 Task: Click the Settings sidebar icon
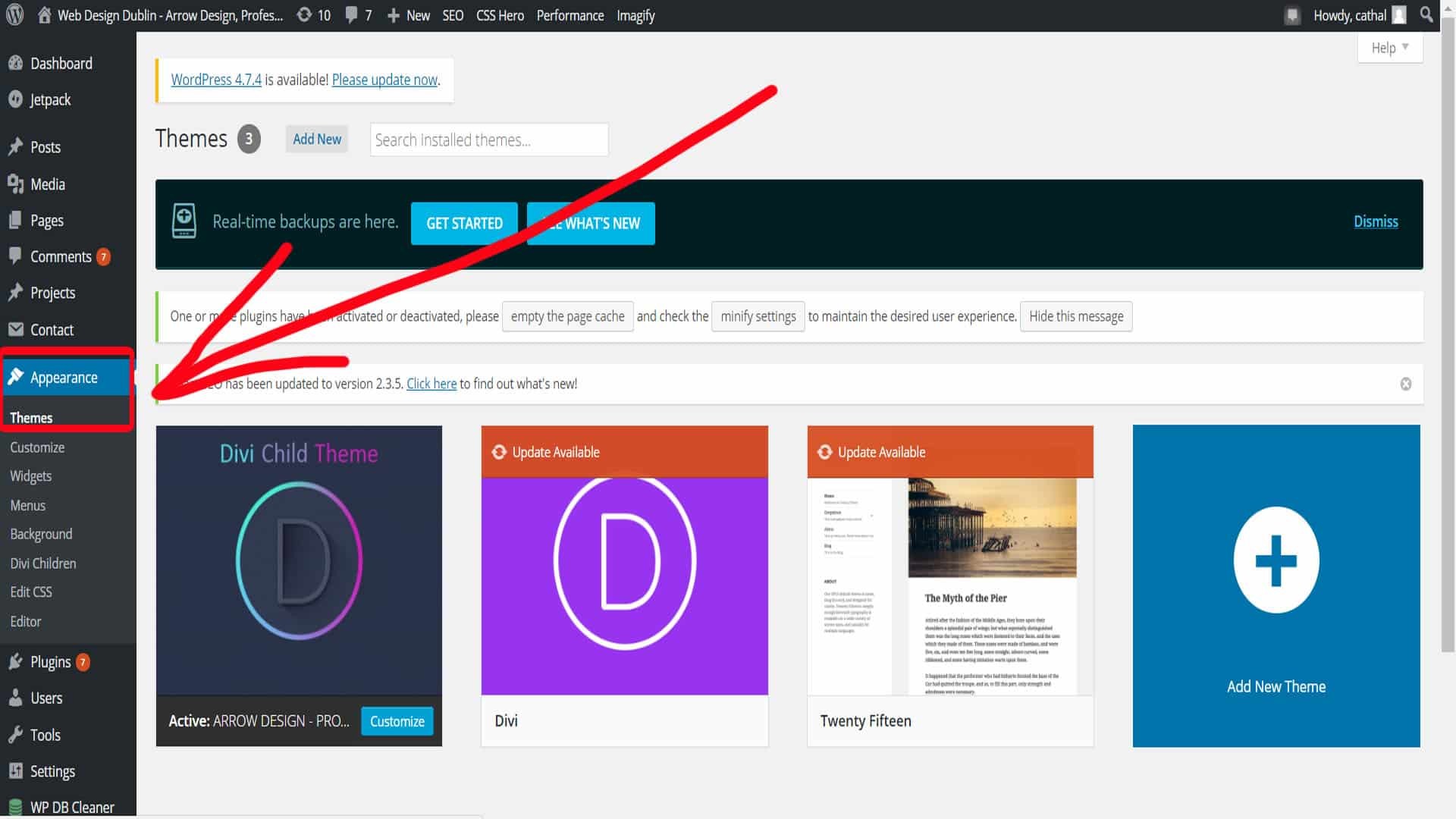(15, 771)
